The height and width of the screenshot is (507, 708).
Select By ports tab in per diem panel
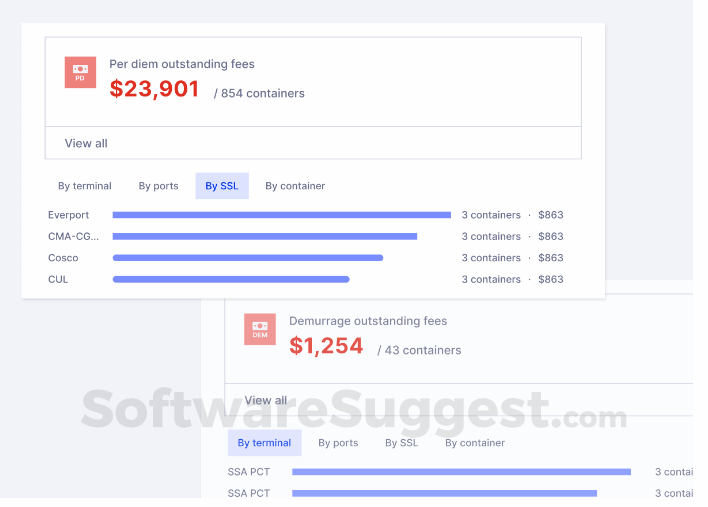(x=158, y=186)
